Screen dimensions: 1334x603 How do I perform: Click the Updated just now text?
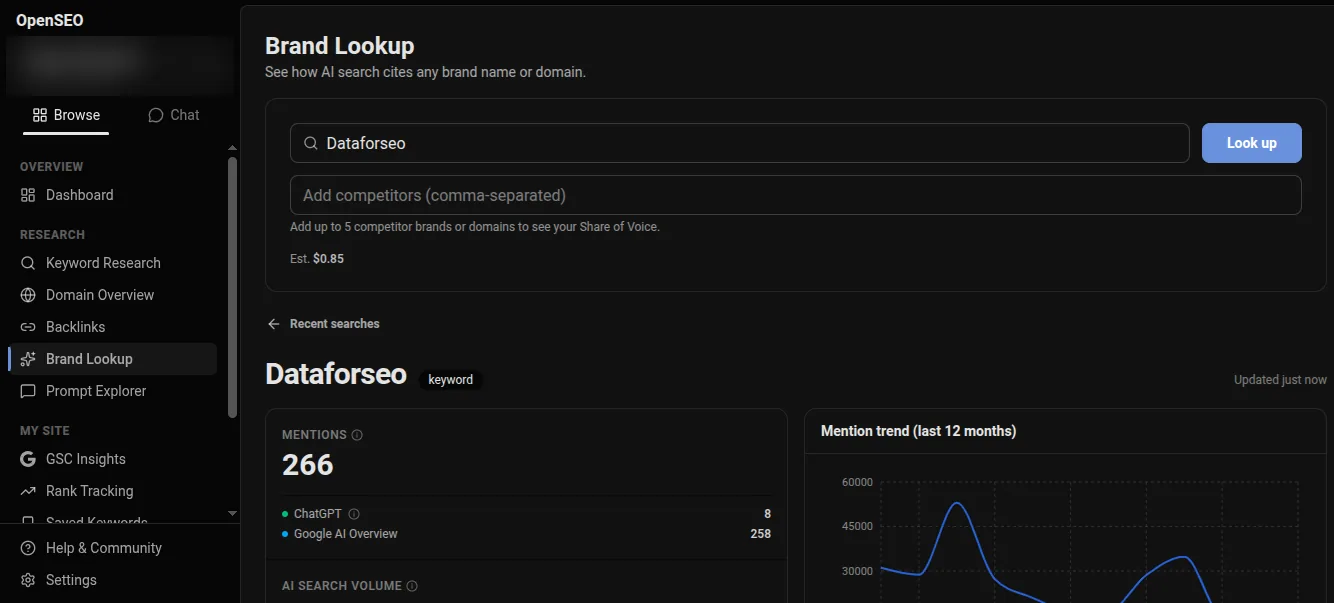click(x=1280, y=380)
